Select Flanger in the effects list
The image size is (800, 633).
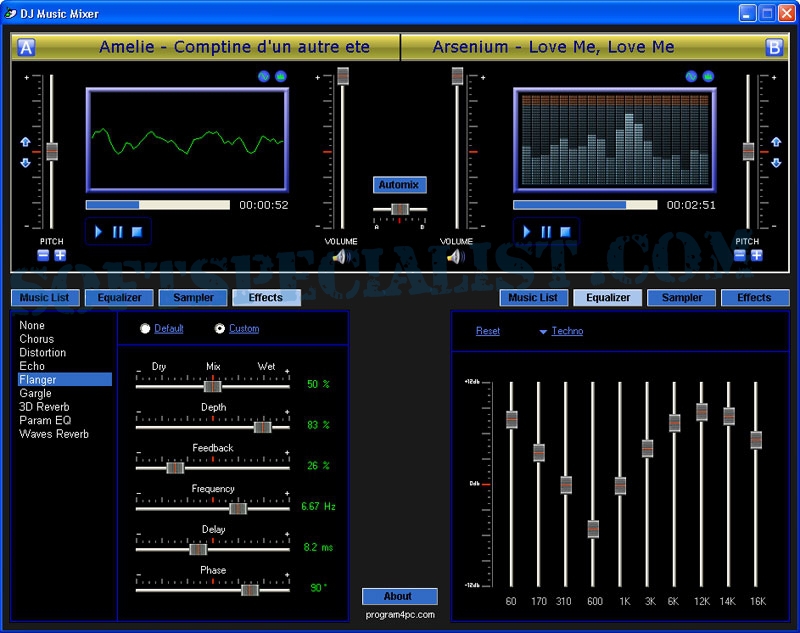[x=65, y=379]
